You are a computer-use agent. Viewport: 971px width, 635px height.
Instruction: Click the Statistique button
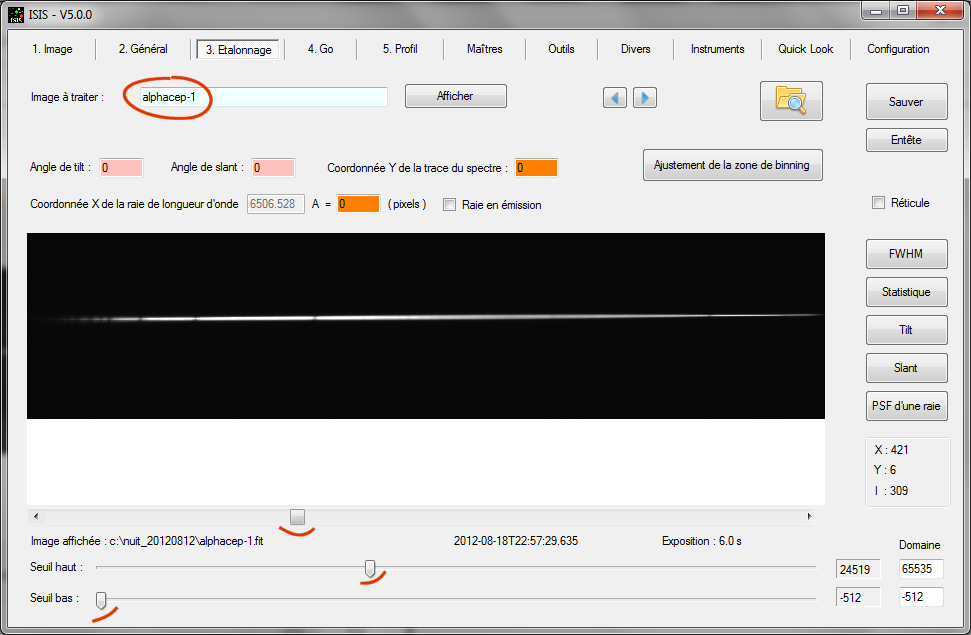click(x=906, y=292)
